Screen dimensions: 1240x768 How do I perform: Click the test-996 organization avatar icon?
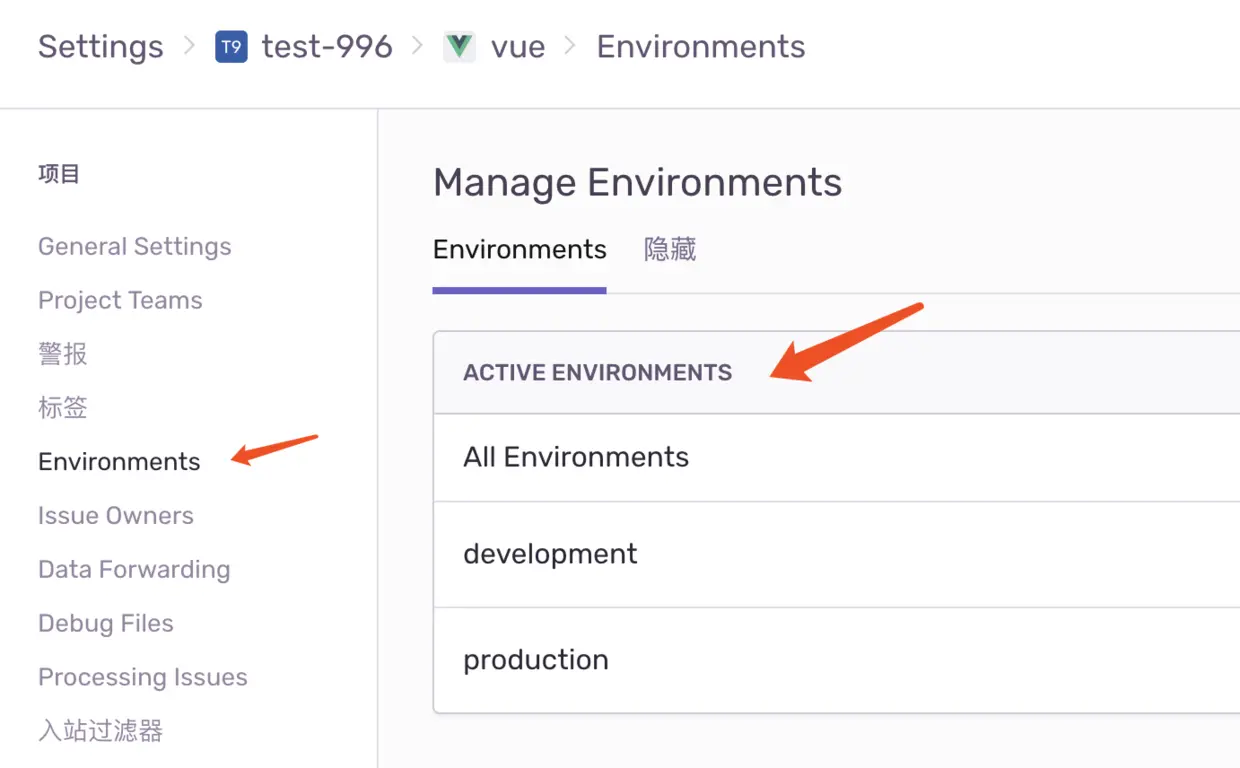tap(231, 47)
